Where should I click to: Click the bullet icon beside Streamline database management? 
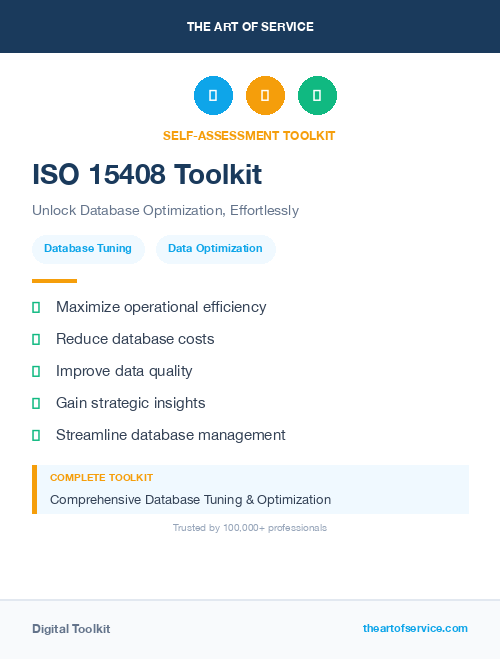pos(36,435)
